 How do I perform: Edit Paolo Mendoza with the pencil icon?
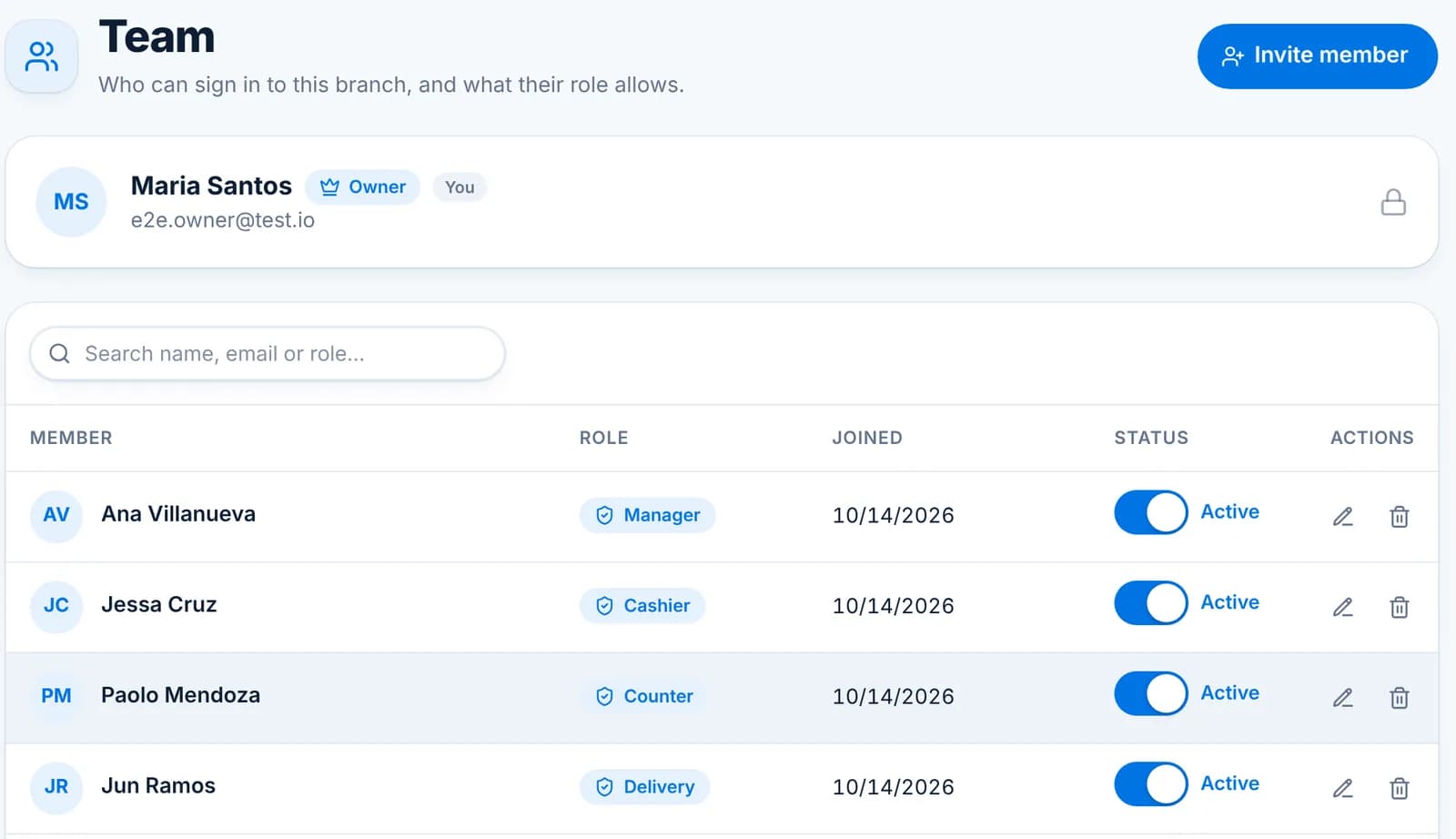1343,698
